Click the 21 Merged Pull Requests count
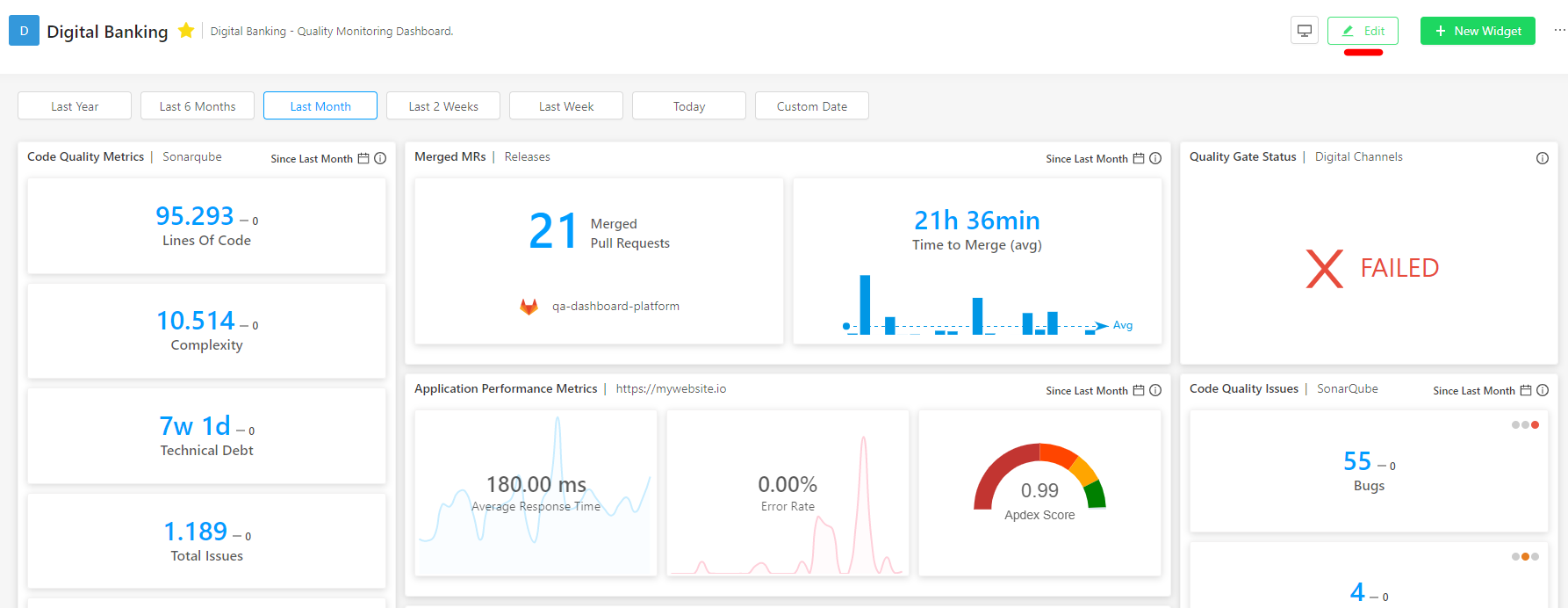Screen dimensions: 1568x608 [553, 231]
